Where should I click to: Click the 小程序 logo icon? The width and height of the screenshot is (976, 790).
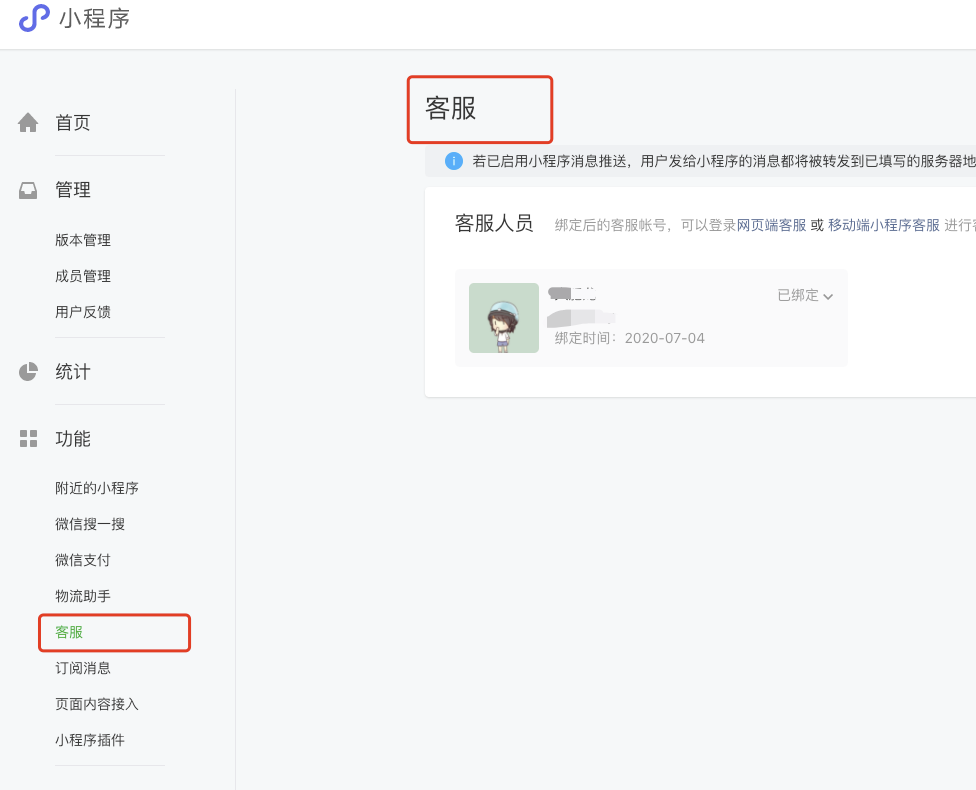click(x=34, y=17)
